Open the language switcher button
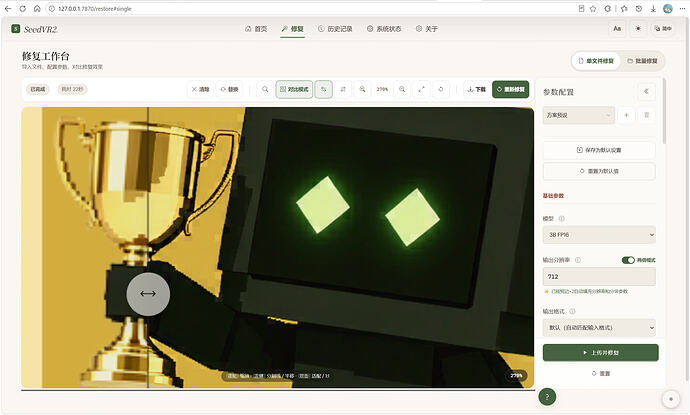690x415 pixels. pos(663,29)
